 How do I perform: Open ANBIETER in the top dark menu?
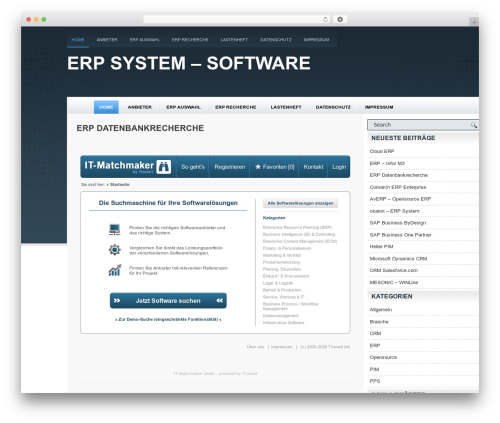(x=107, y=40)
